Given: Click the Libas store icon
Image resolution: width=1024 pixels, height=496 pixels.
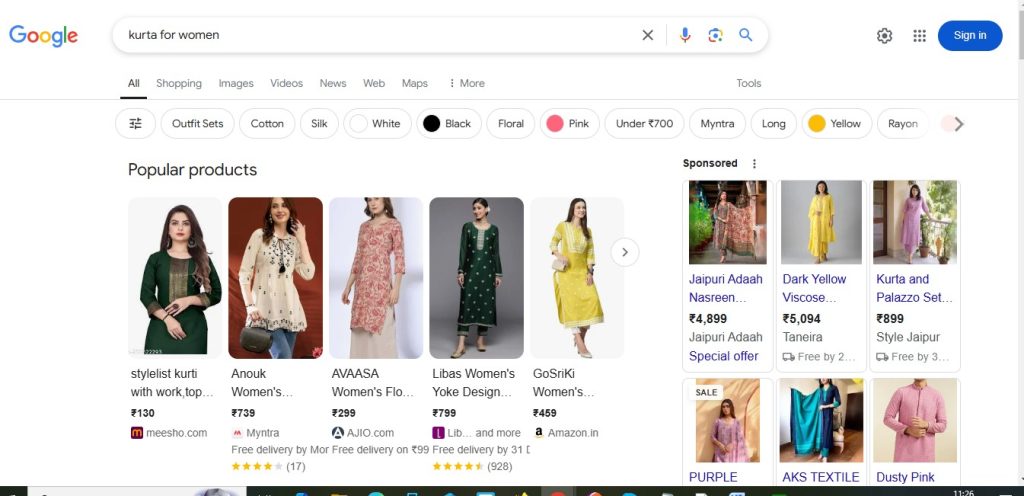Looking at the screenshot, I should [x=438, y=433].
